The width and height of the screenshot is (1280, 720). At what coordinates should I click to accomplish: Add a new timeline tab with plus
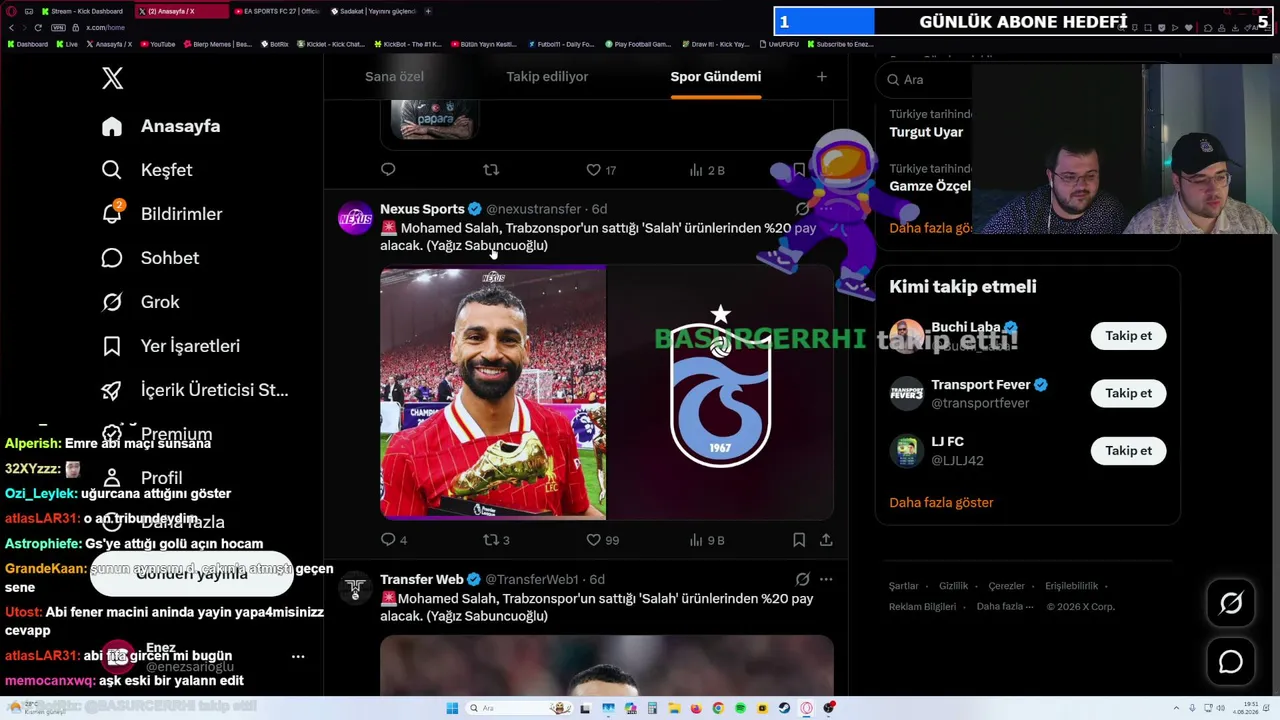822,77
